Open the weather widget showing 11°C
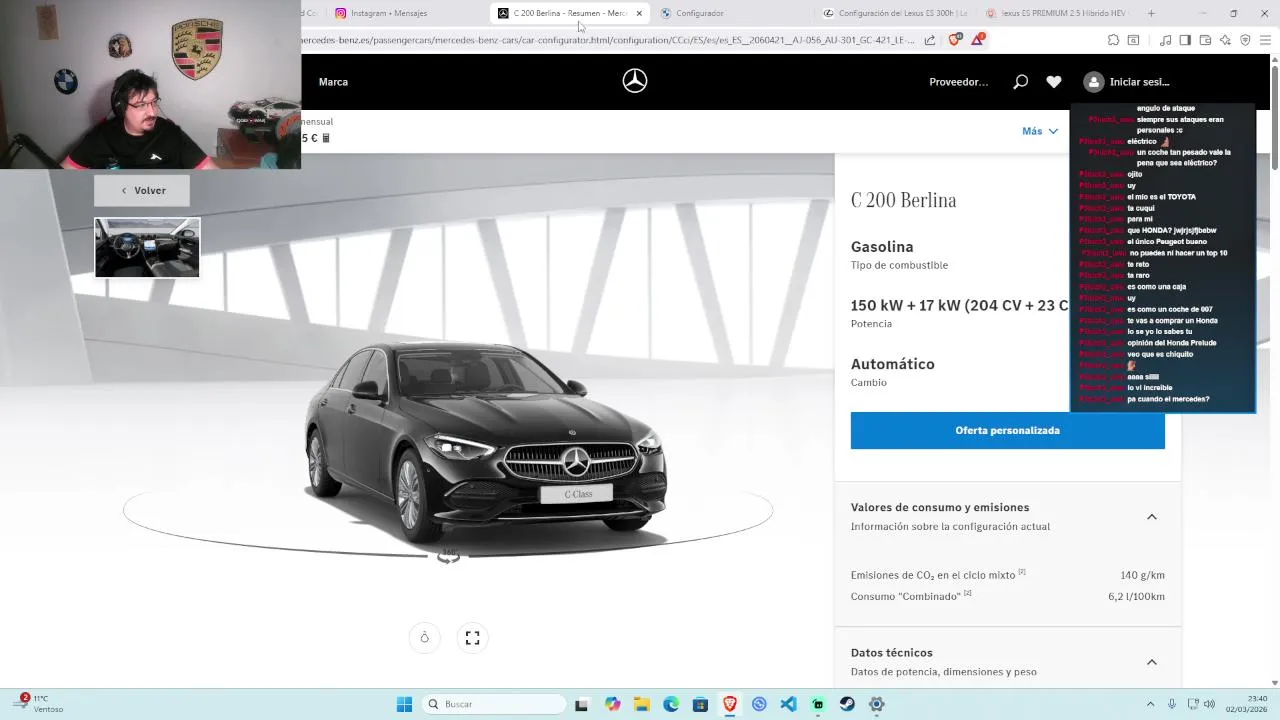 click(x=40, y=703)
